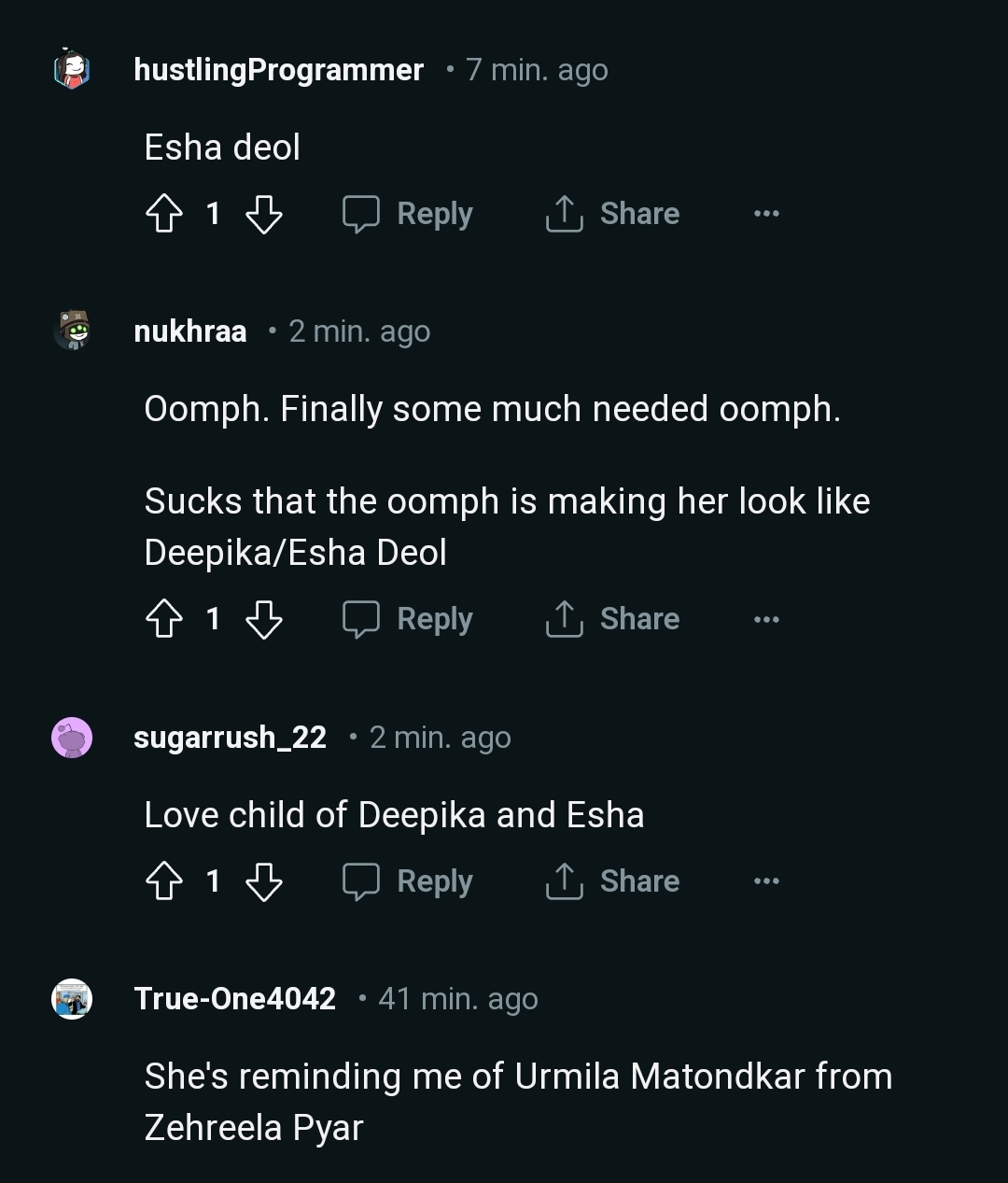Open True-One4042's avatar thumbnail
The width and height of the screenshot is (1008, 1183).
[72, 999]
